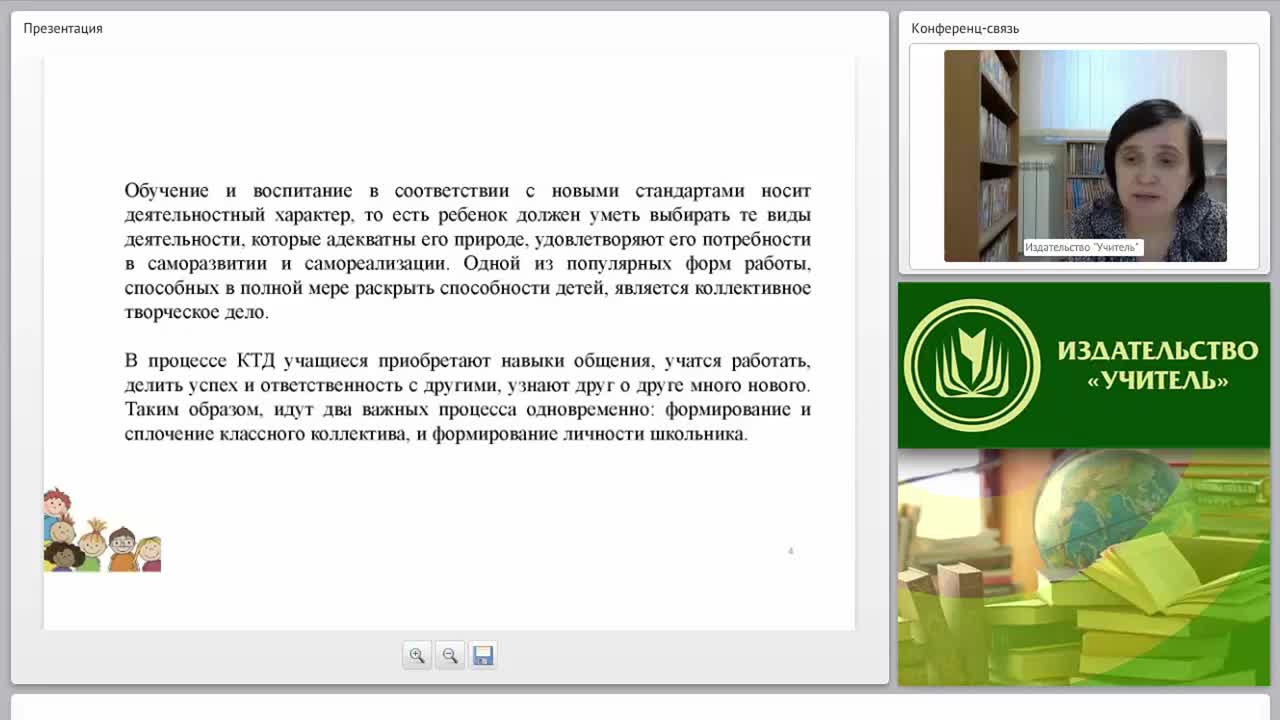Zoom in on the presentation slide
This screenshot has height=720, width=1280.
[x=417, y=656]
